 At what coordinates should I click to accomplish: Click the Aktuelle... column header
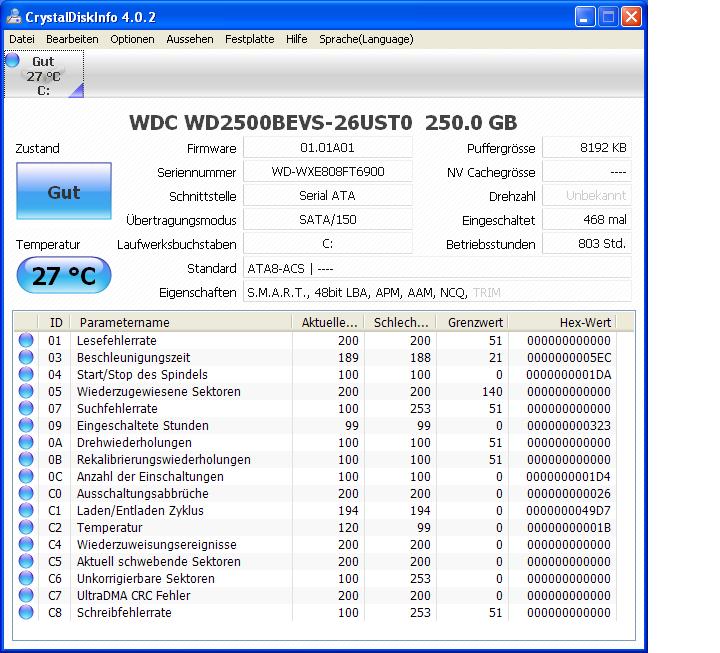click(328, 322)
